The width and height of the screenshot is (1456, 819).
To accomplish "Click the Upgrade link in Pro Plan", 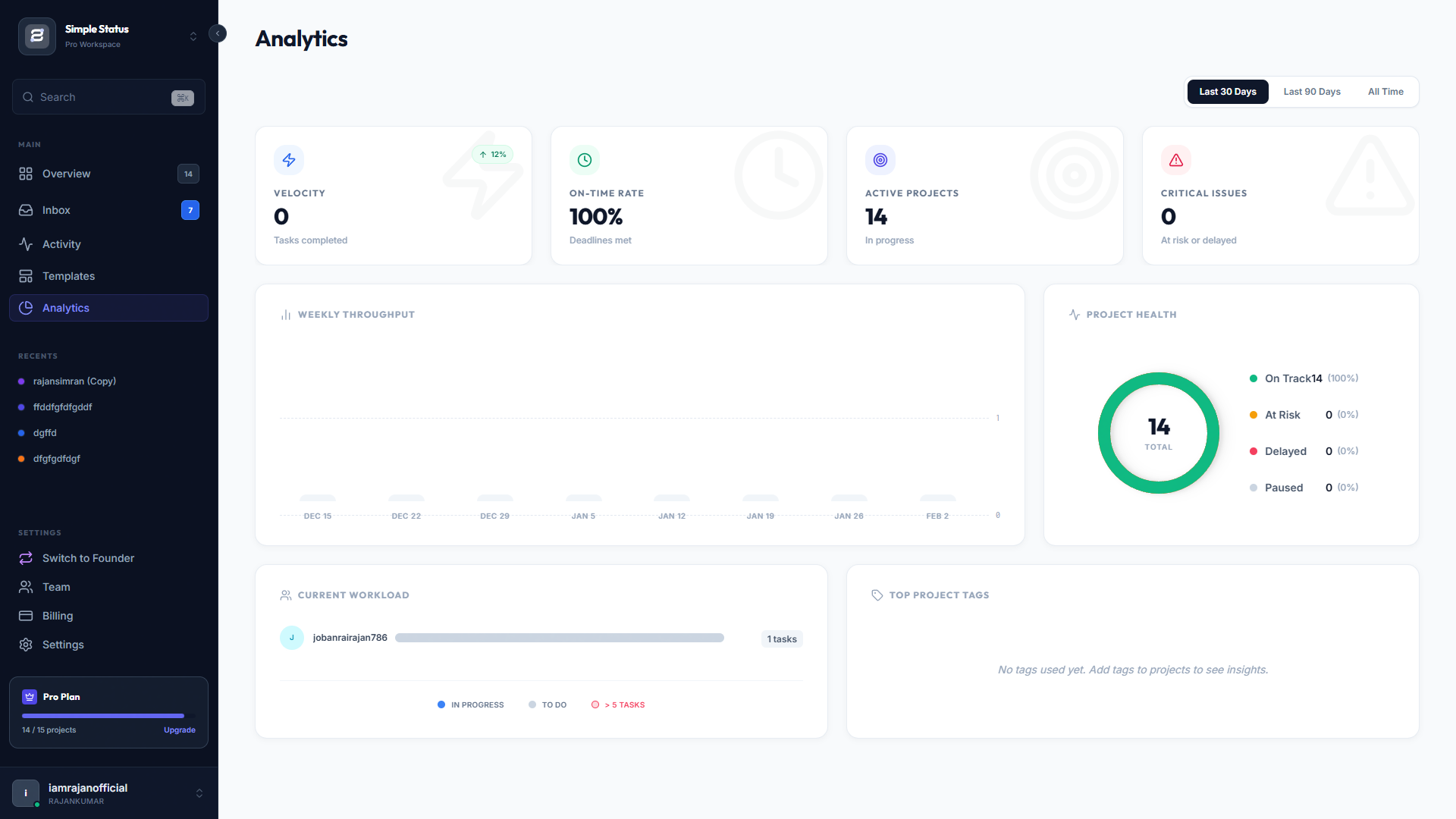I will pos(179,730).
